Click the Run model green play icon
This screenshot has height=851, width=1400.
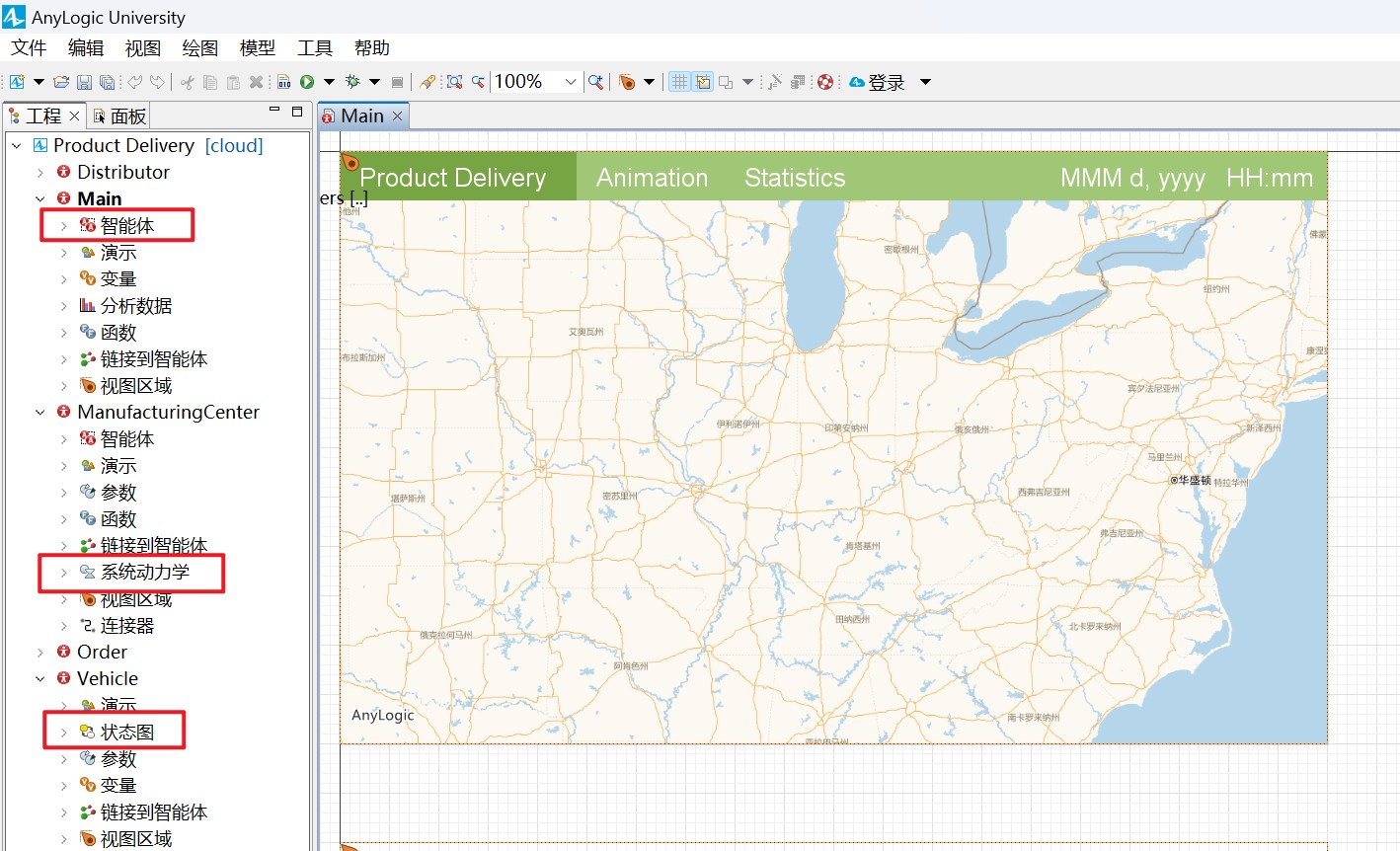(307, 82)
